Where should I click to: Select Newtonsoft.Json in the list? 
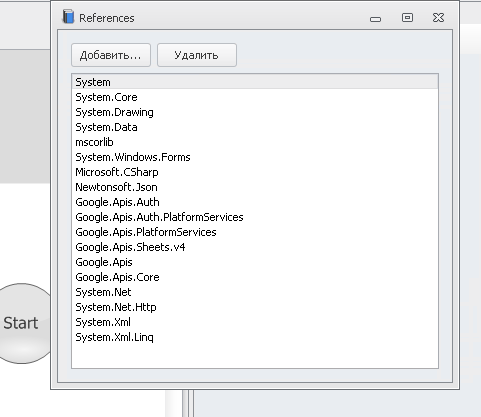pos(255,187)
